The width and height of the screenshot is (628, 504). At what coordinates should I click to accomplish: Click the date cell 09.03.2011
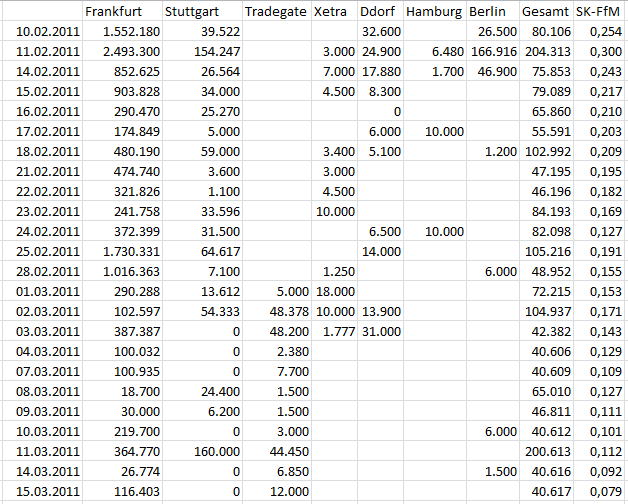click(x=42, y=411)
